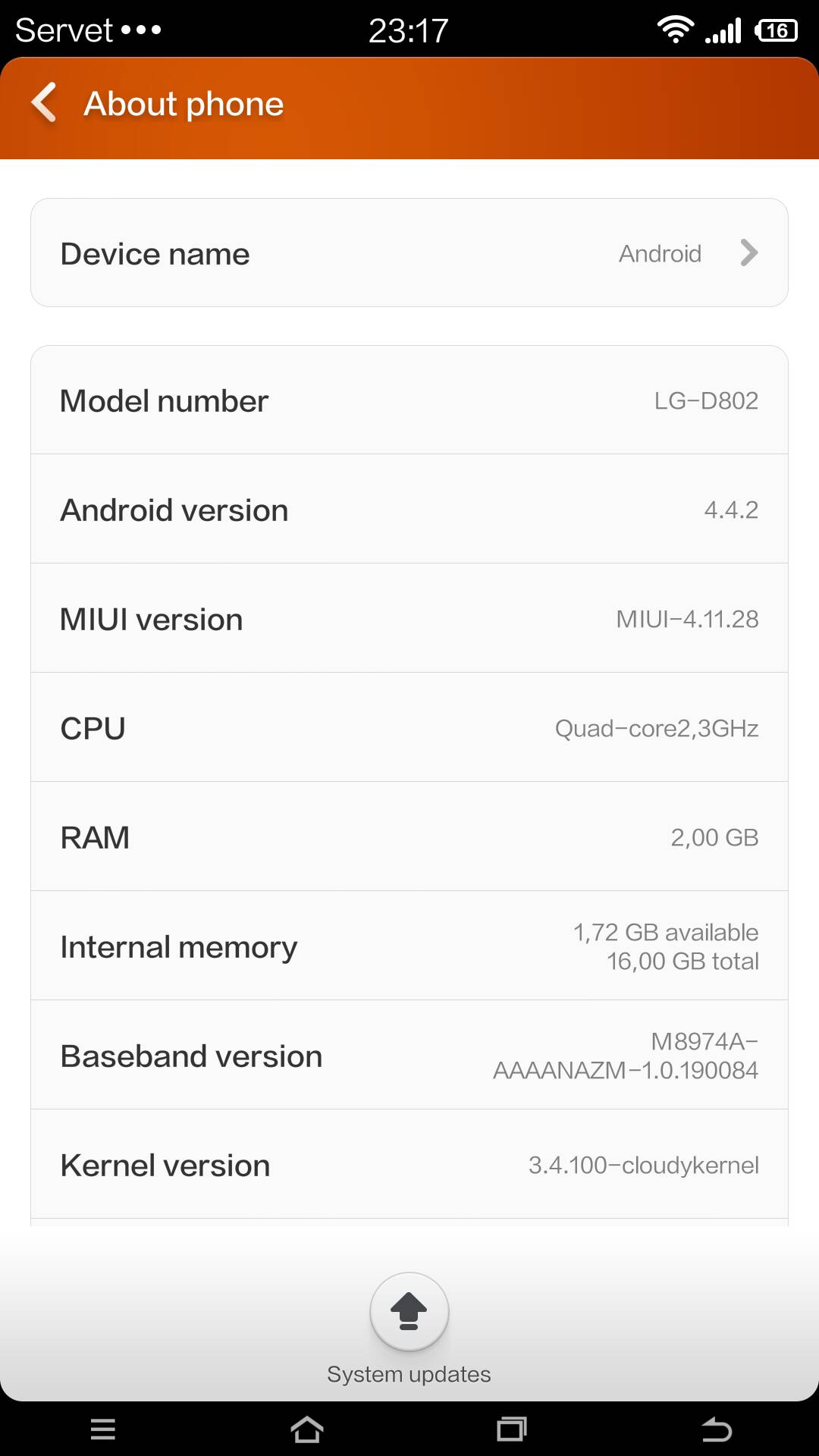Tap the System updates label
Image resolution: width=819 pixels, height=1456 pixels.
click(409, 1374)
